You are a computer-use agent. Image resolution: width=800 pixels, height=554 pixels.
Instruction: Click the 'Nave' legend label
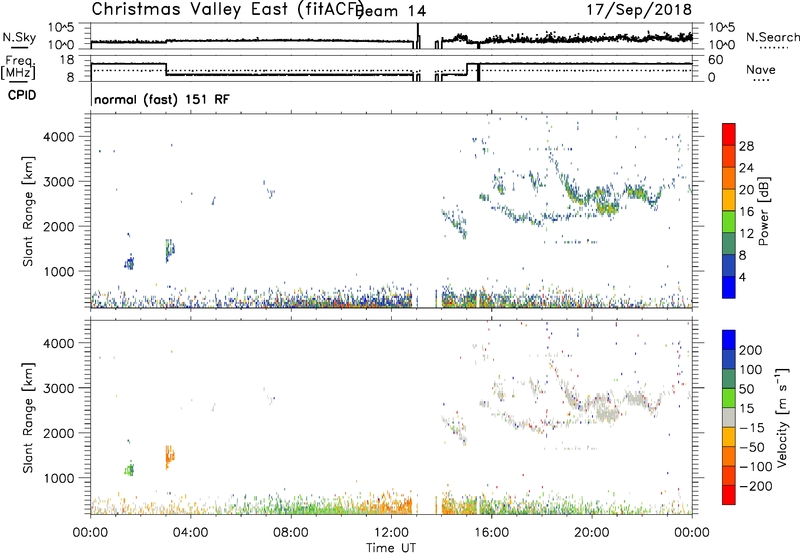click(760, 70)
